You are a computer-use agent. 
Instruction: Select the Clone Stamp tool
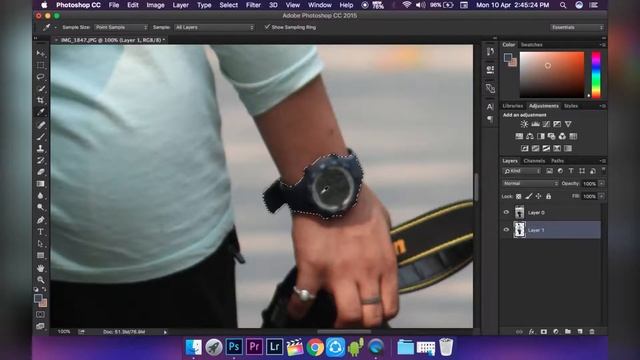pos(40,149)
